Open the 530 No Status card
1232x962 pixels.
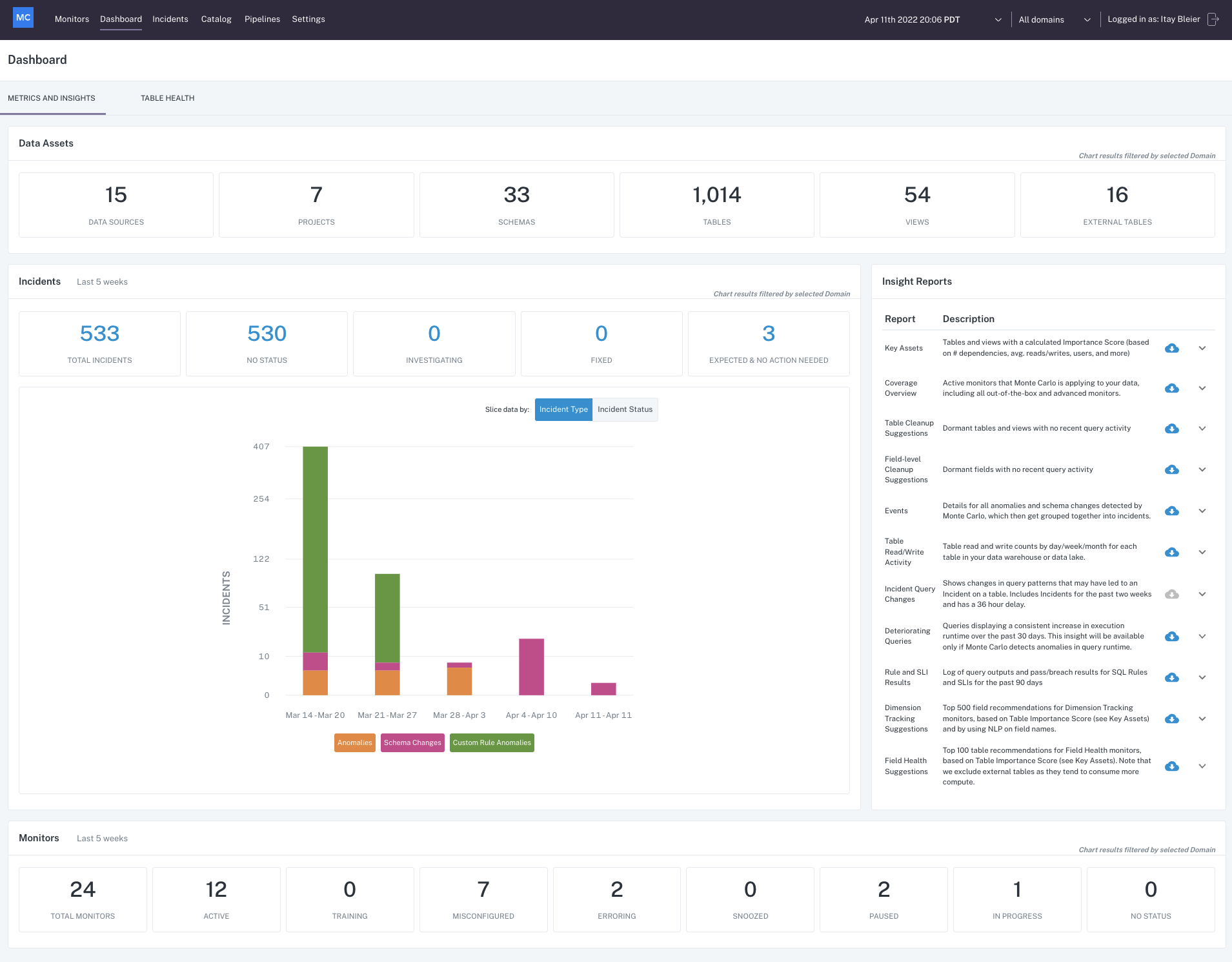coord(267,343)
